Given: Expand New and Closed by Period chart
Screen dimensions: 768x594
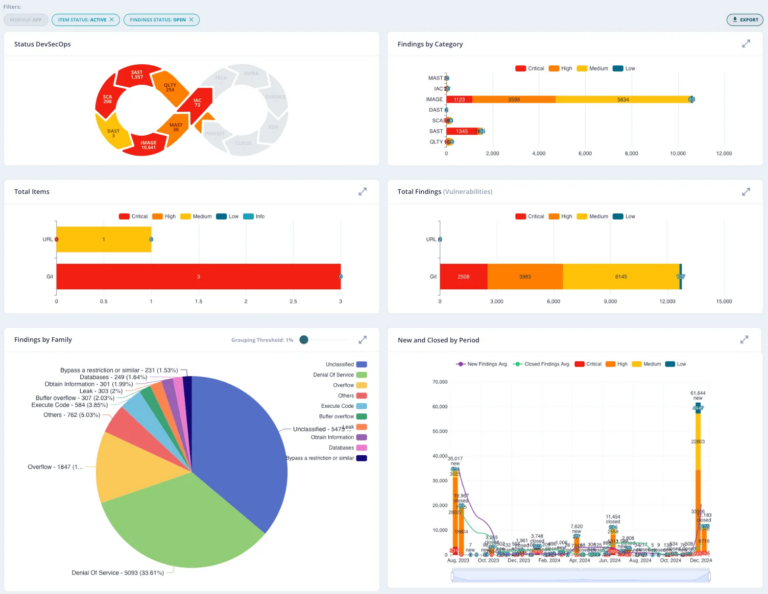Looking at the screenshot, I should click(744, 339).
